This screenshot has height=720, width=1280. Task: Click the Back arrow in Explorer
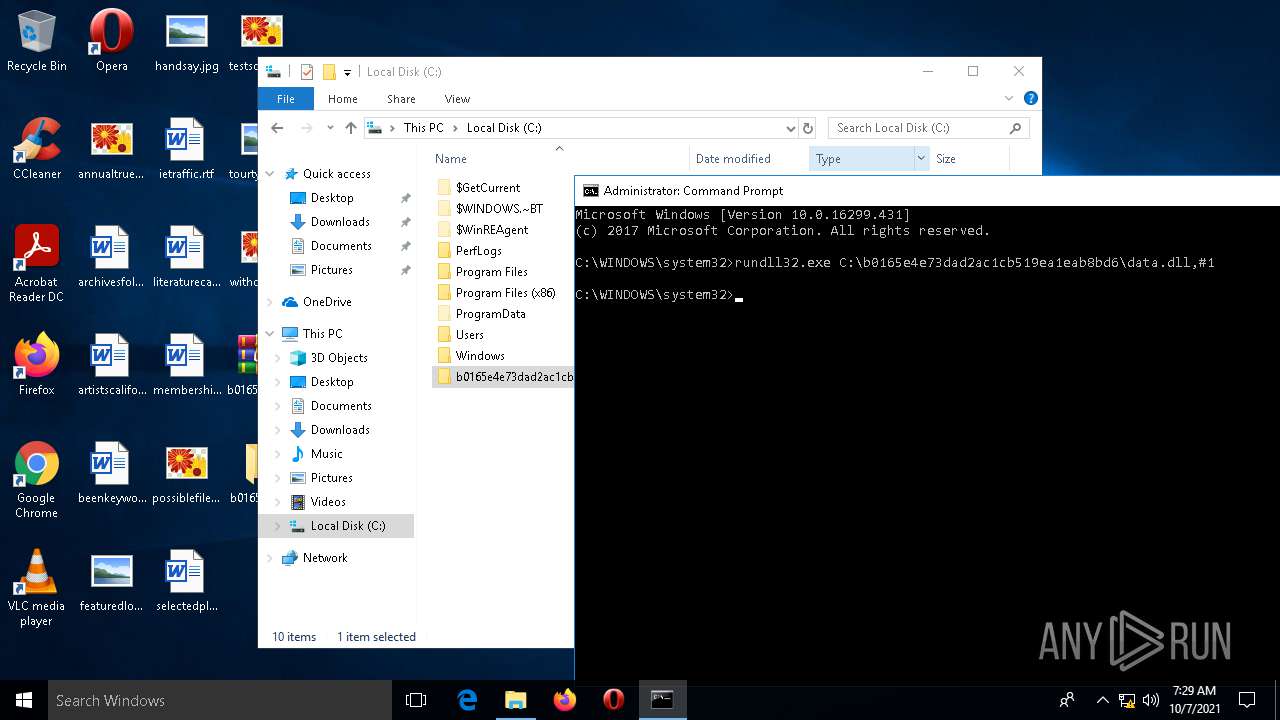pos(277,128)
